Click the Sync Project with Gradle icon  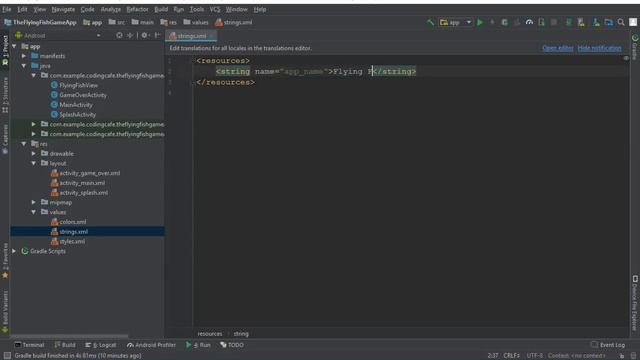(569, 22)
